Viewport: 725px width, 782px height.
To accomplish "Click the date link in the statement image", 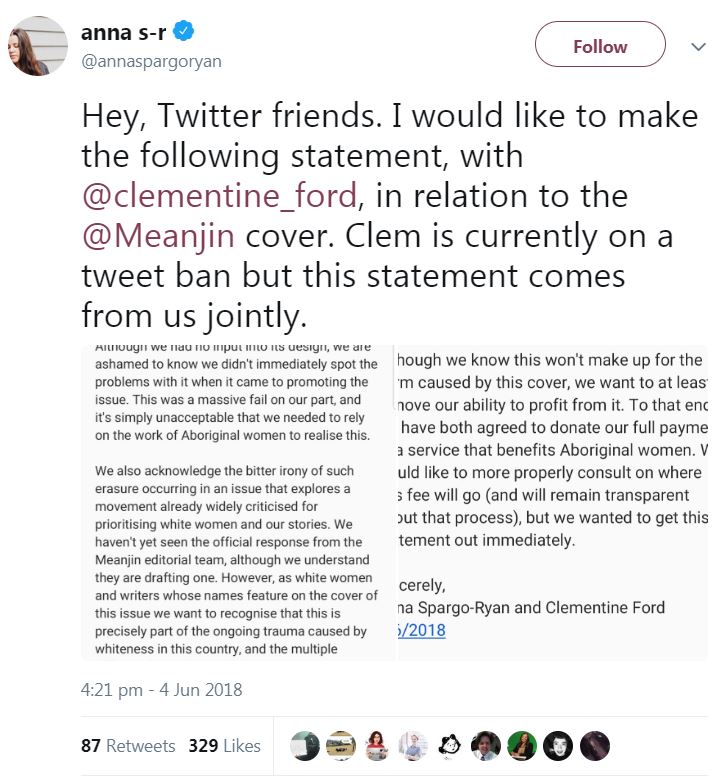I will 422,630.
